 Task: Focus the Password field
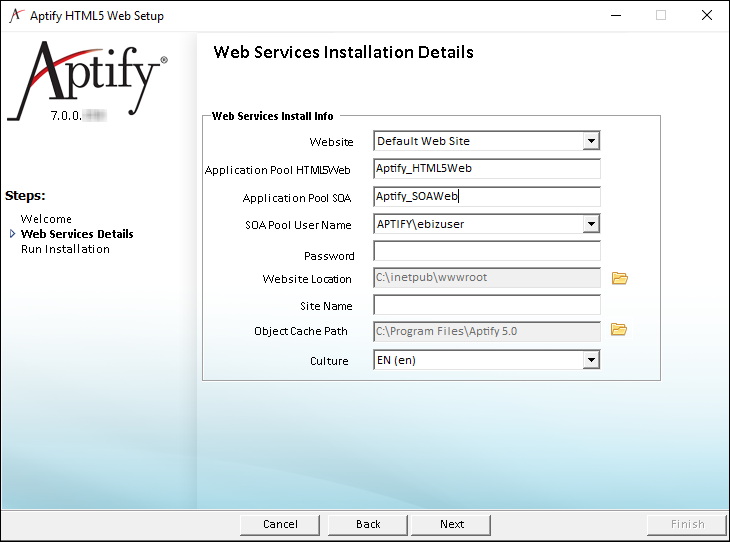coord(487,251)
